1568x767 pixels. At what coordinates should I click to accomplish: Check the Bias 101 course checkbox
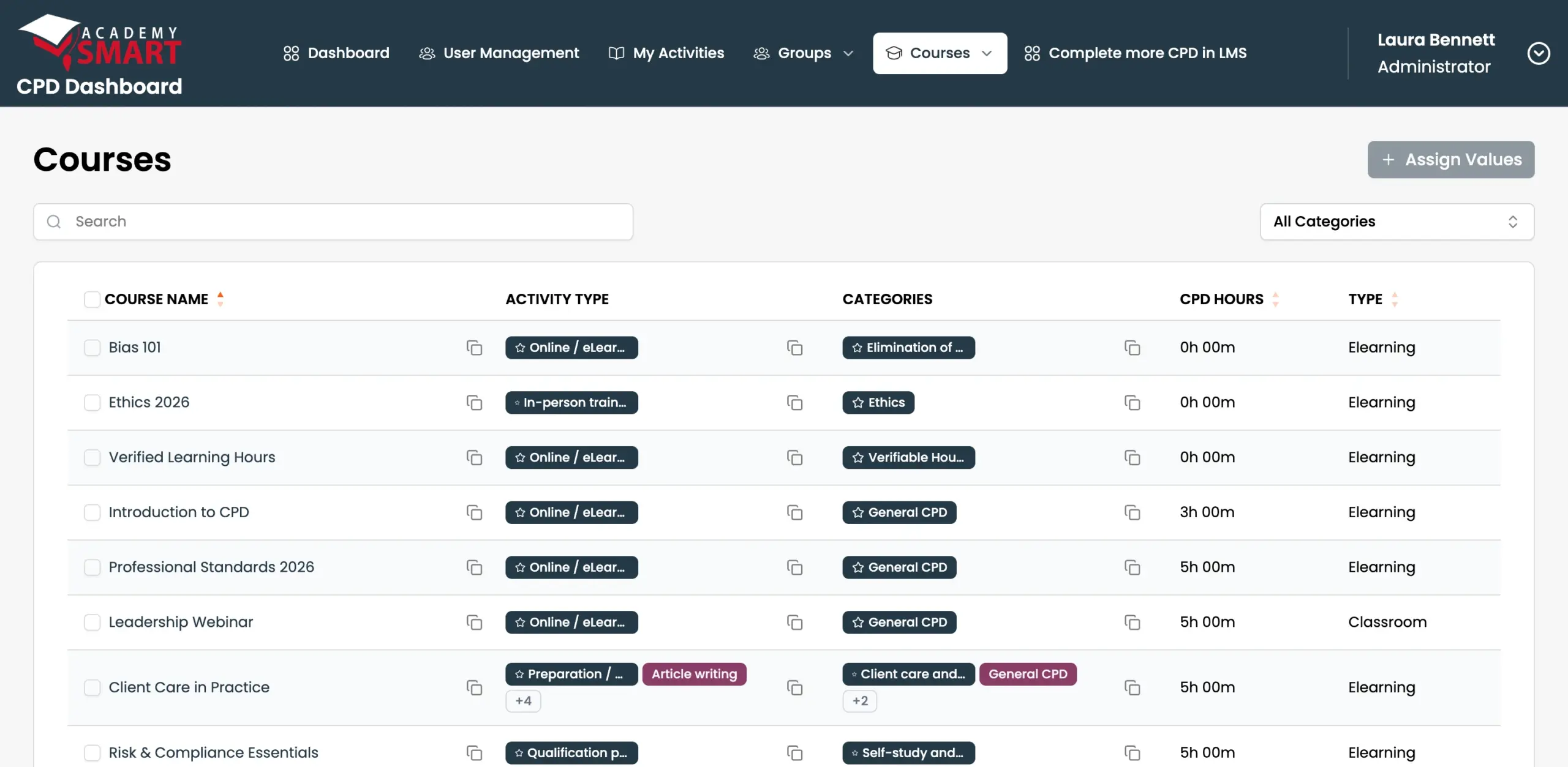tap(92, 348)
